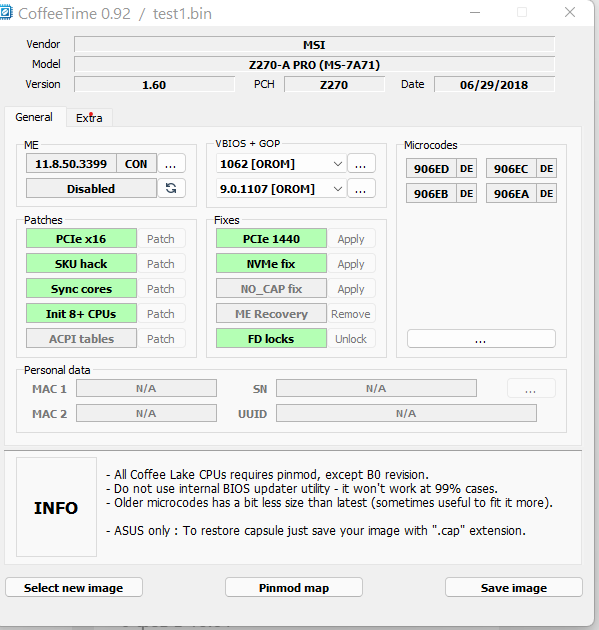Toggle the NVMe fix indicator
Screen dimensions: 599x630
coord(271,264)
